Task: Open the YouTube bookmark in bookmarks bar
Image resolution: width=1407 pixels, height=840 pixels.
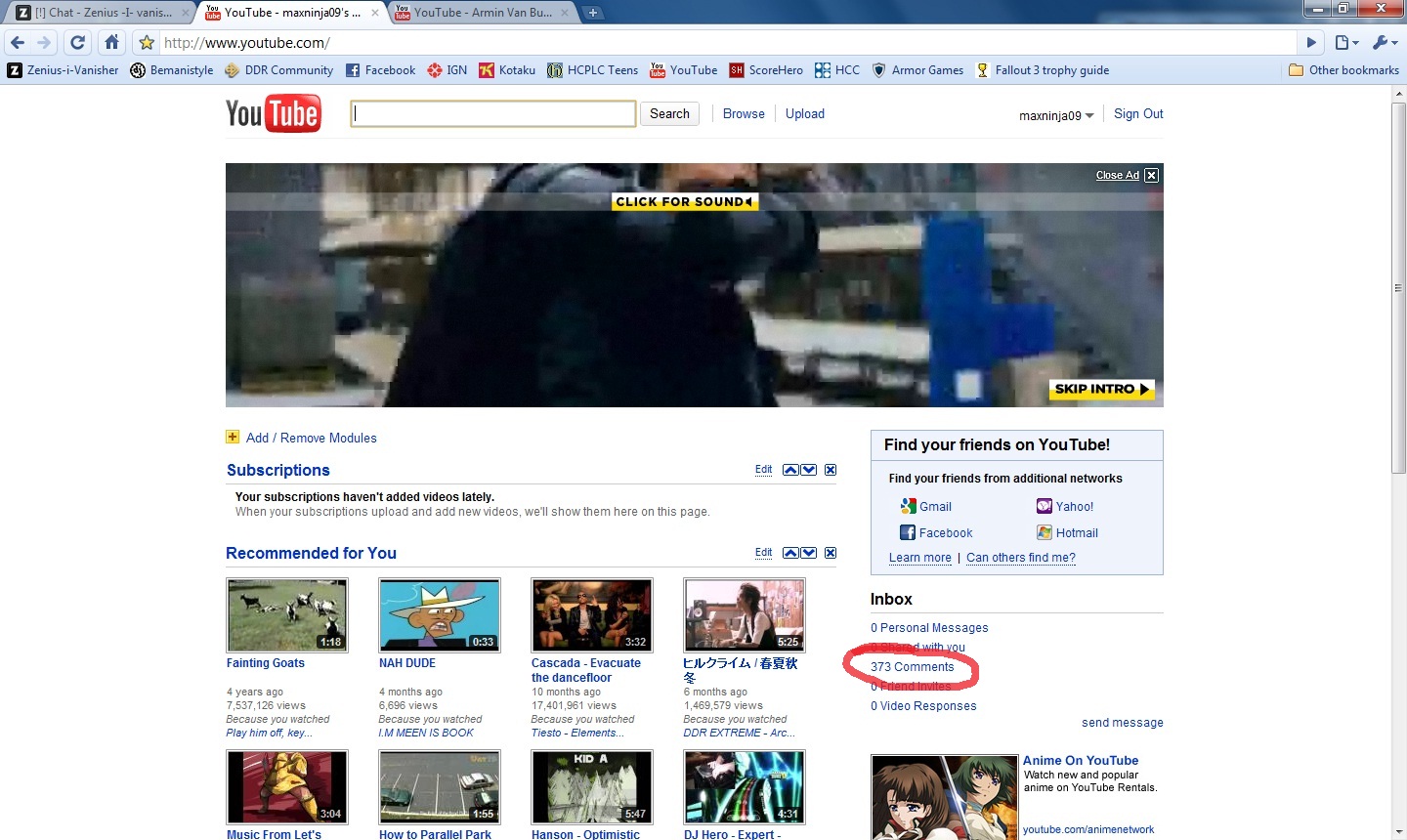Action: coord(684,70)
